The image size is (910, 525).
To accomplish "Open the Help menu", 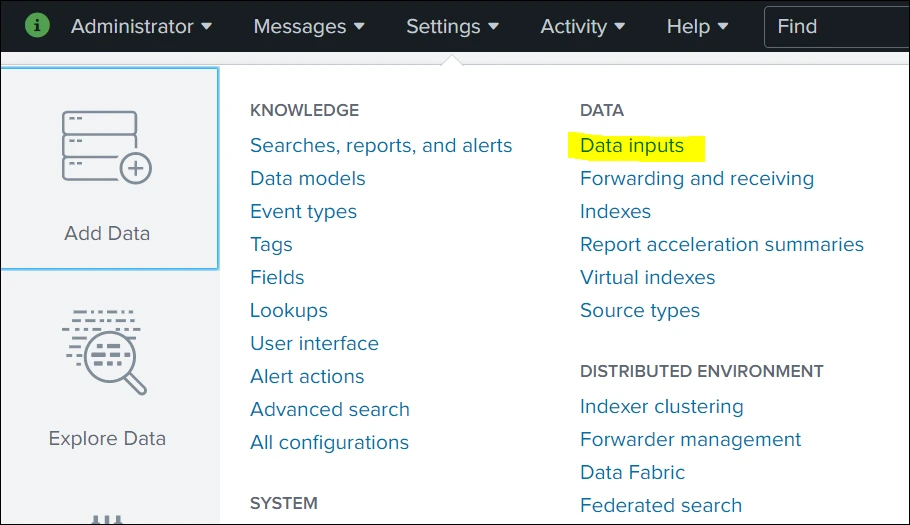I will pyautogui.click(x=697, y=26).
